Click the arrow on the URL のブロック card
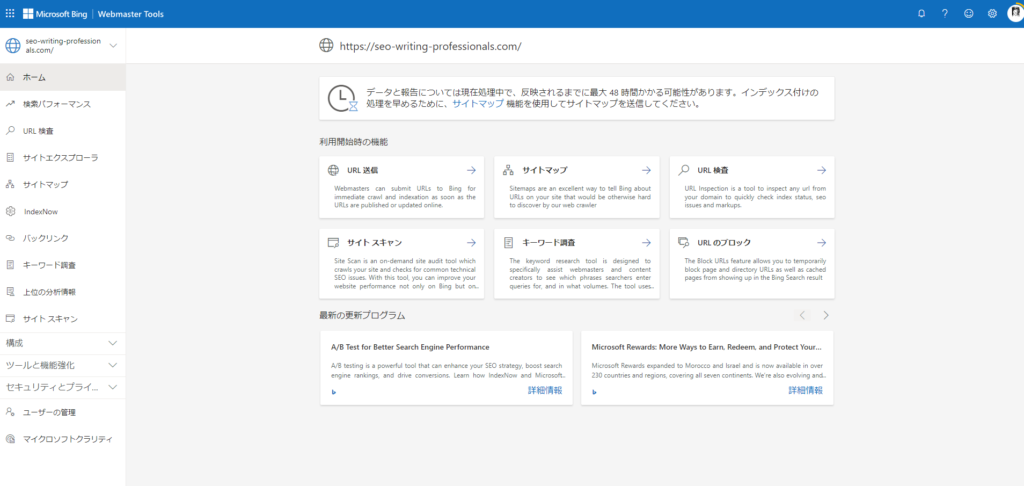1024x486 pixels. coord(822,242)
